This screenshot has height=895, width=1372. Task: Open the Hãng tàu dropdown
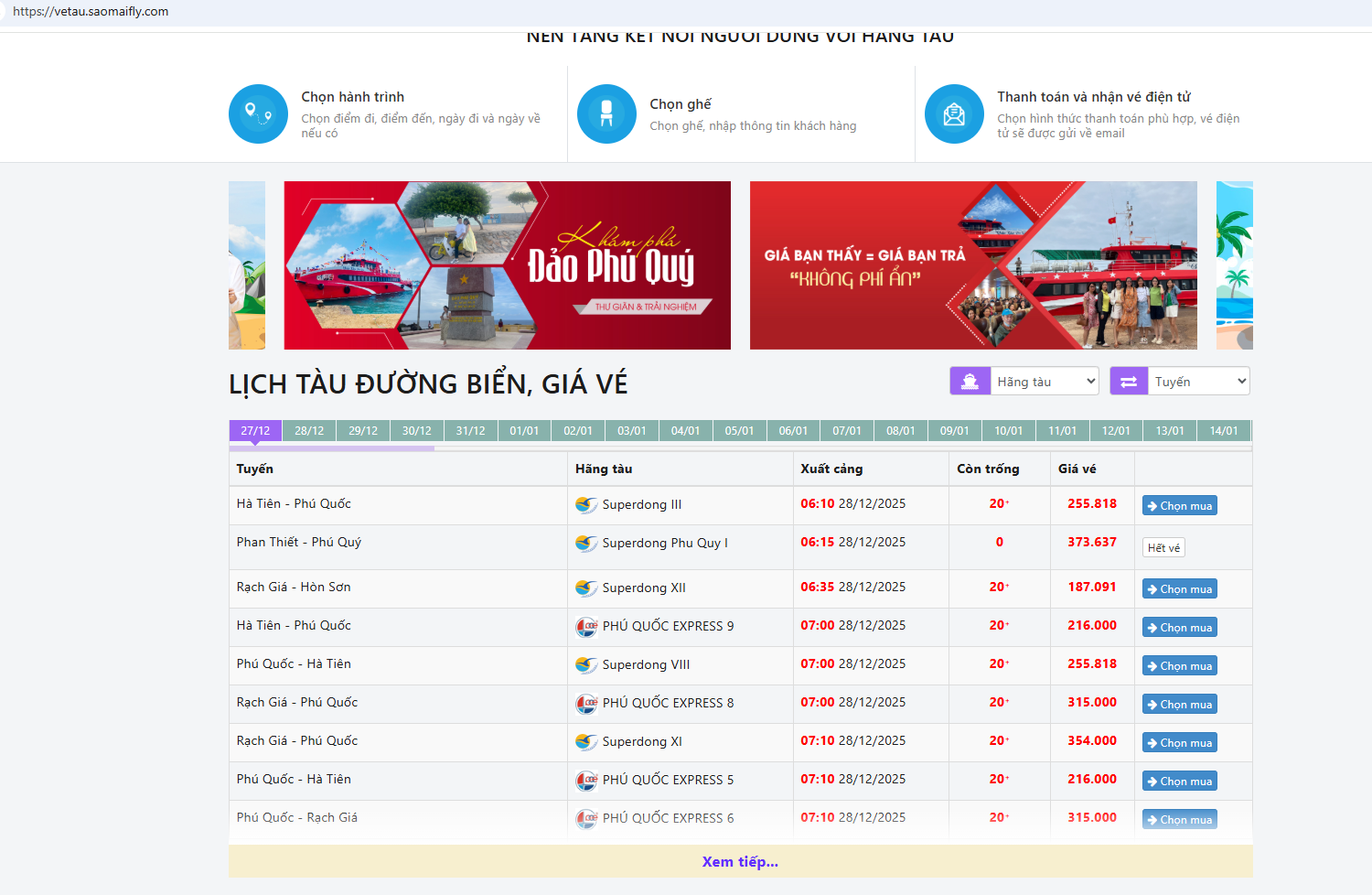[1045, 382]
